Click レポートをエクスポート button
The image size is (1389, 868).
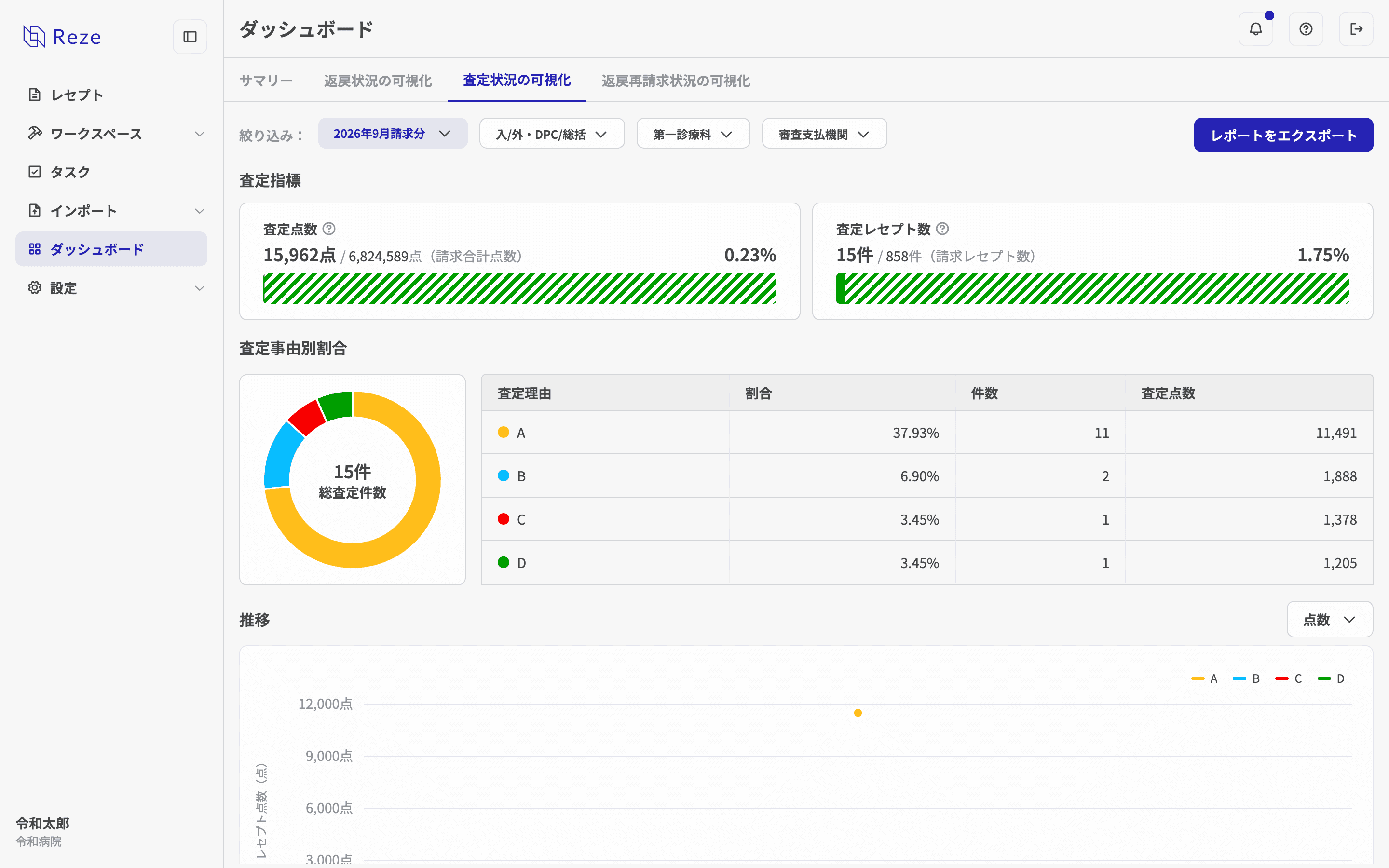[x=1283, y=135]
